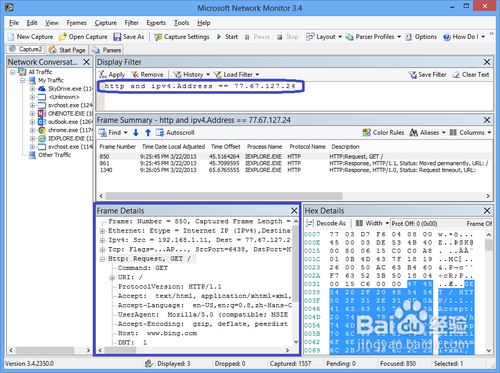
Task: Open Capture Settings from toolbar
Action: [182, 37]
